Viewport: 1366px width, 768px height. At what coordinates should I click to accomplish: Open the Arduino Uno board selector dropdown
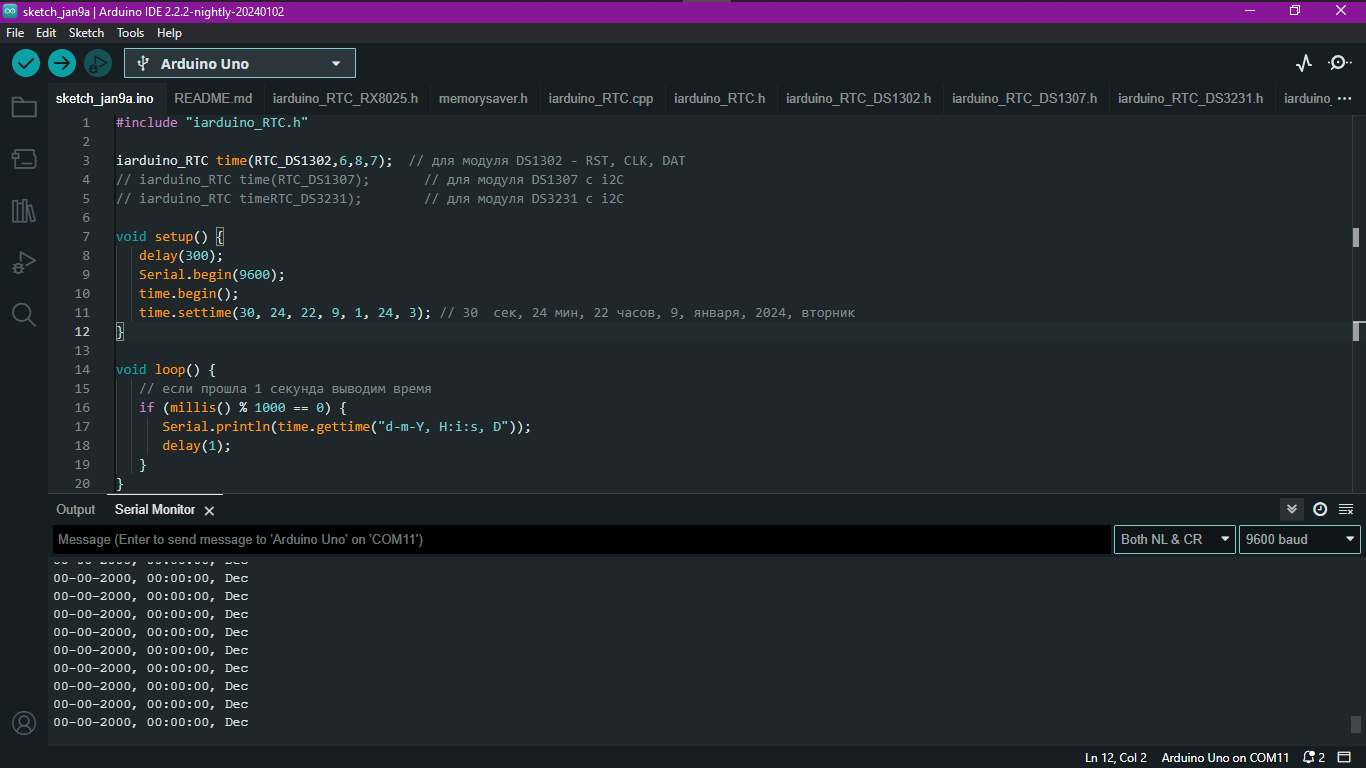[240, 63]
